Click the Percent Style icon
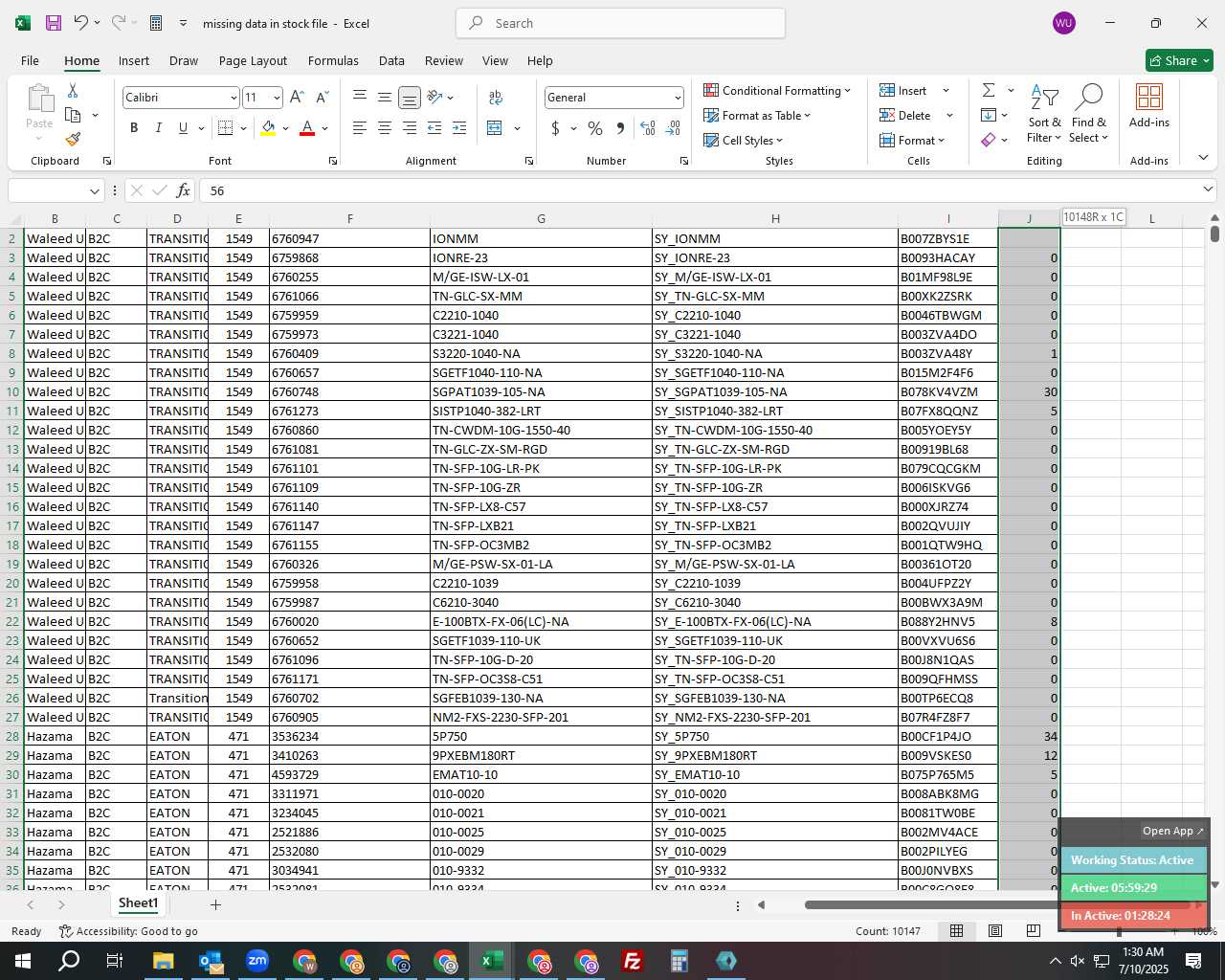1225x980 pixels. [595, 127]
